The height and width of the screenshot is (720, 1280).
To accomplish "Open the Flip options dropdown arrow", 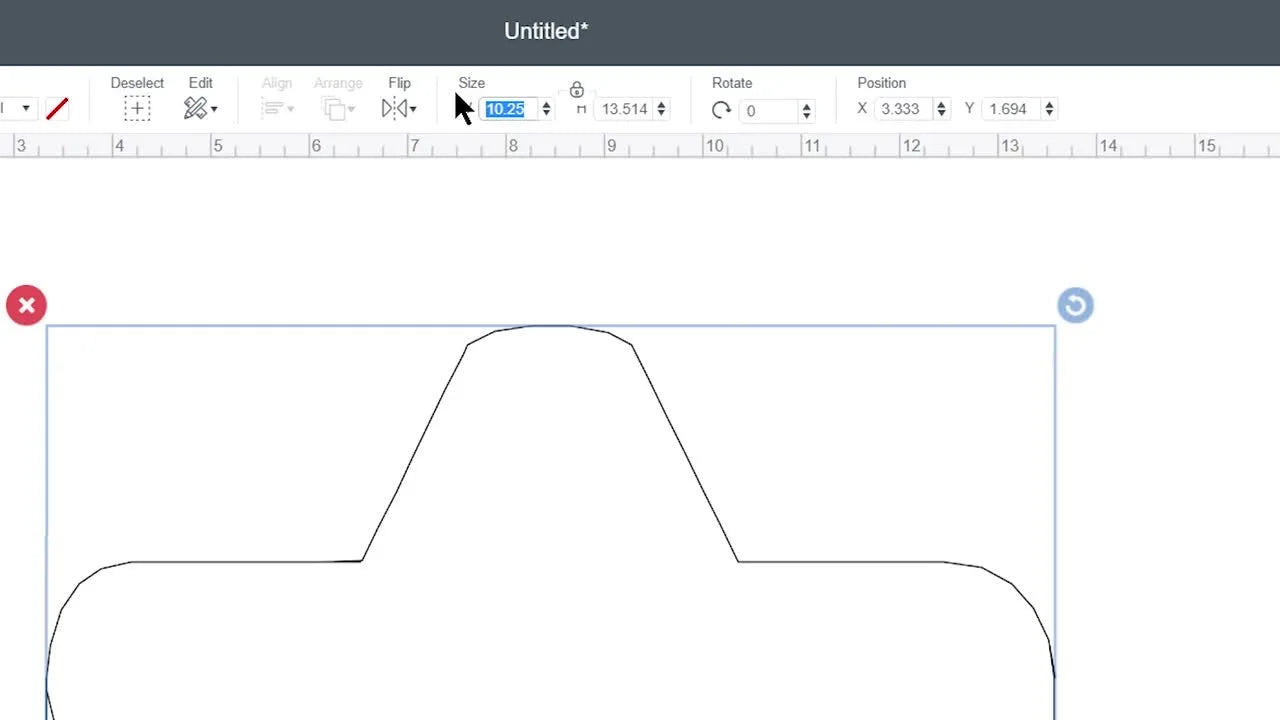I will pos(414,110).
